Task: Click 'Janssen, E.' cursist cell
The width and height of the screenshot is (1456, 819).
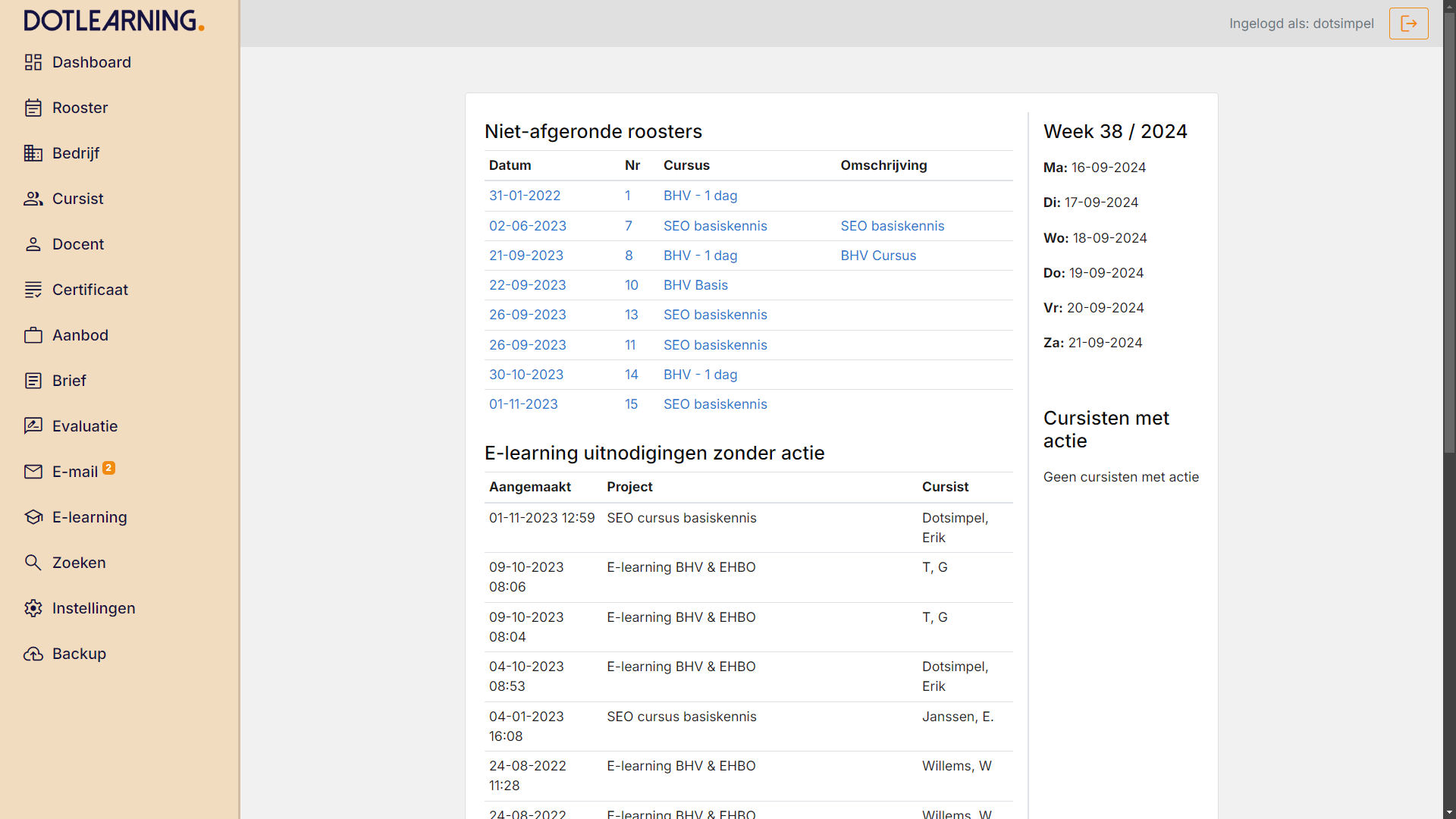Action: tap(958, 717)
